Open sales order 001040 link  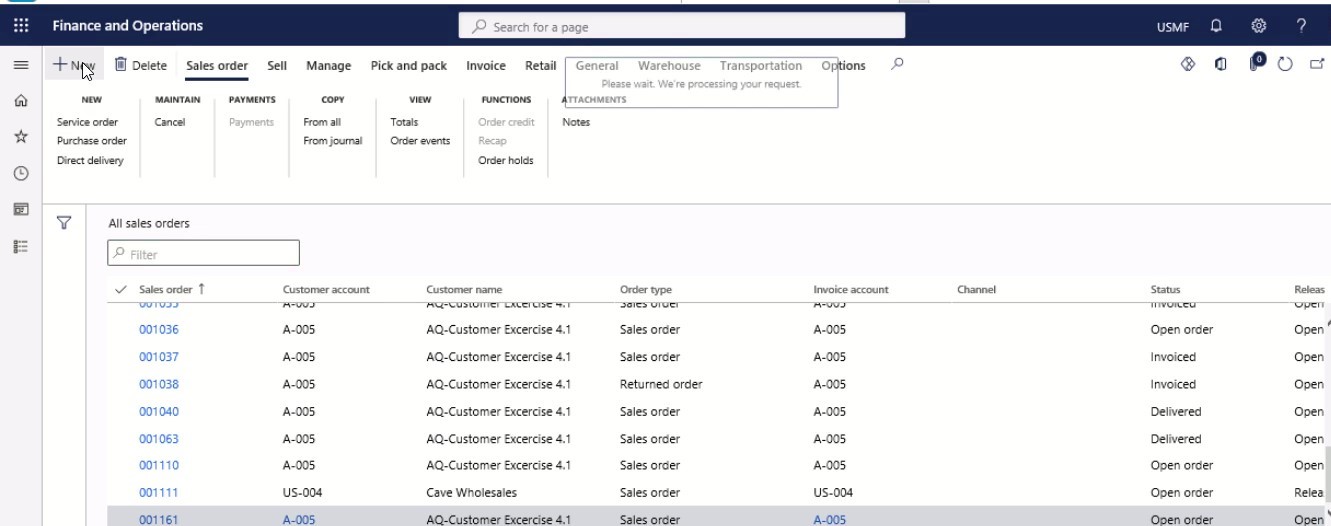point(159,411)
